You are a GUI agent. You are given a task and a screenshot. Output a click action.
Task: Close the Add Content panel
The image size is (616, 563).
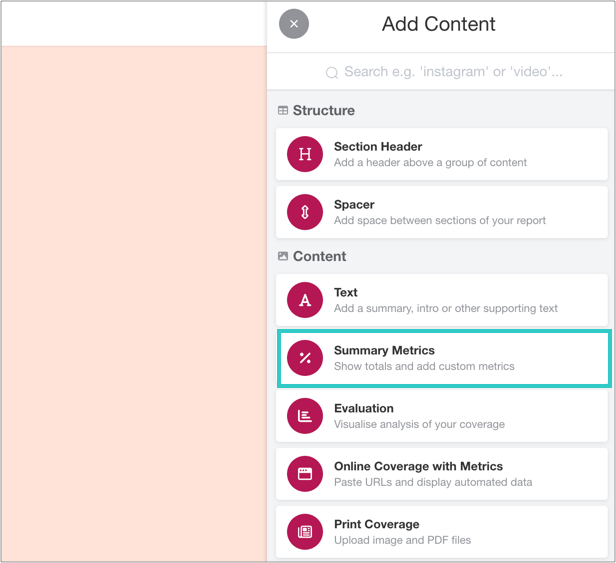(293, 24)
